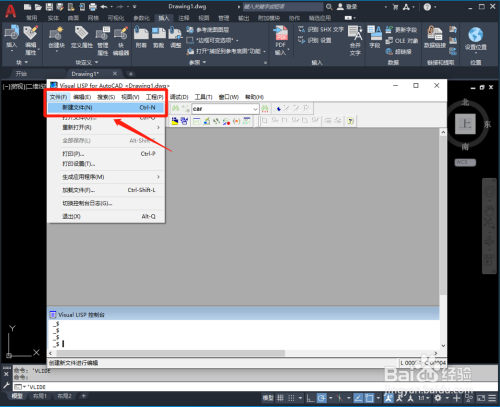Click the WCS label under the view cube
The image size is (500, 407).
coord(465,162)
